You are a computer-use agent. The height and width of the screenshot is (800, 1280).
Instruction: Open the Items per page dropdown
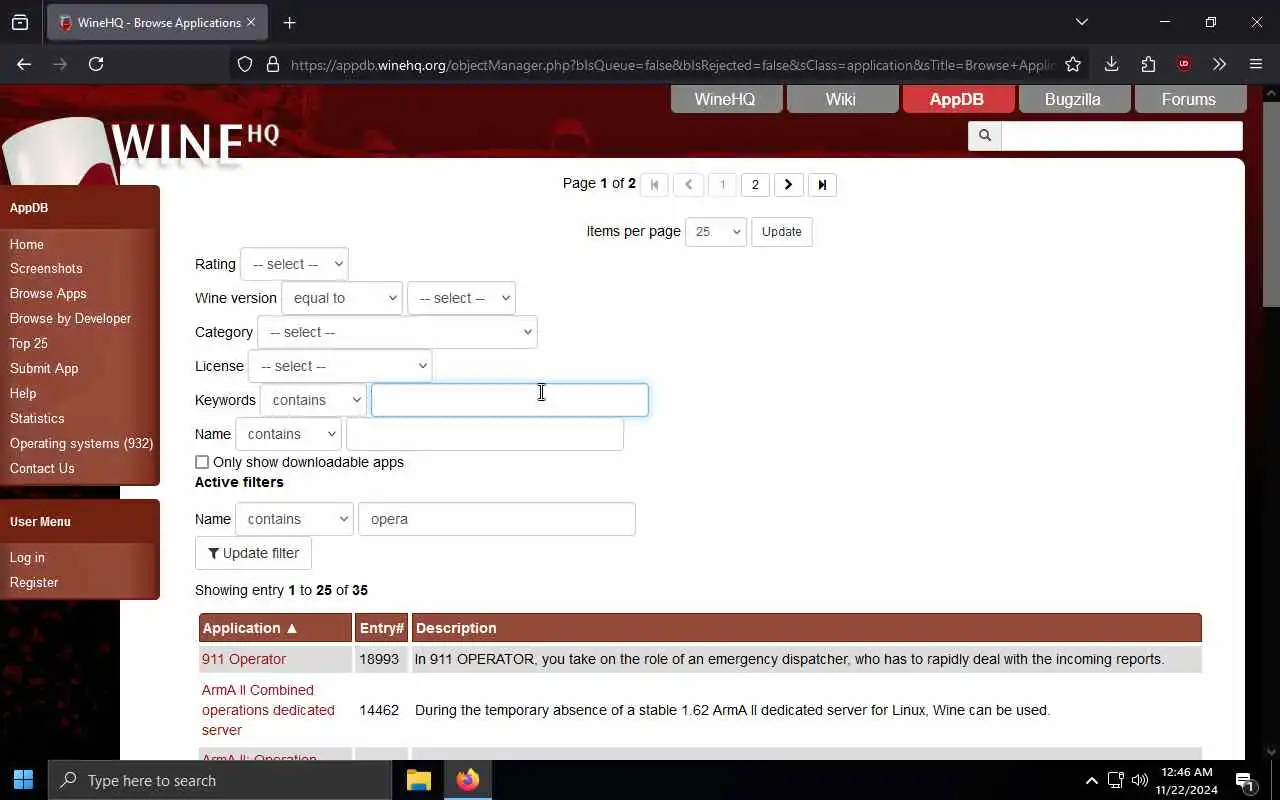(716, 231)
